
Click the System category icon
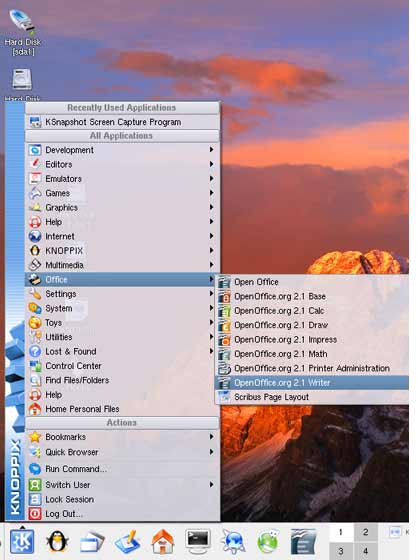(35, 308)
